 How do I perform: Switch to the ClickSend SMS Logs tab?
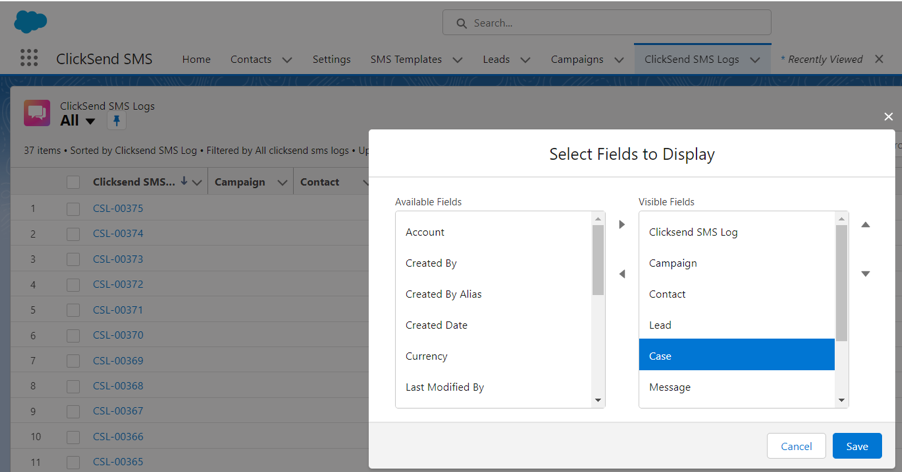691,59
